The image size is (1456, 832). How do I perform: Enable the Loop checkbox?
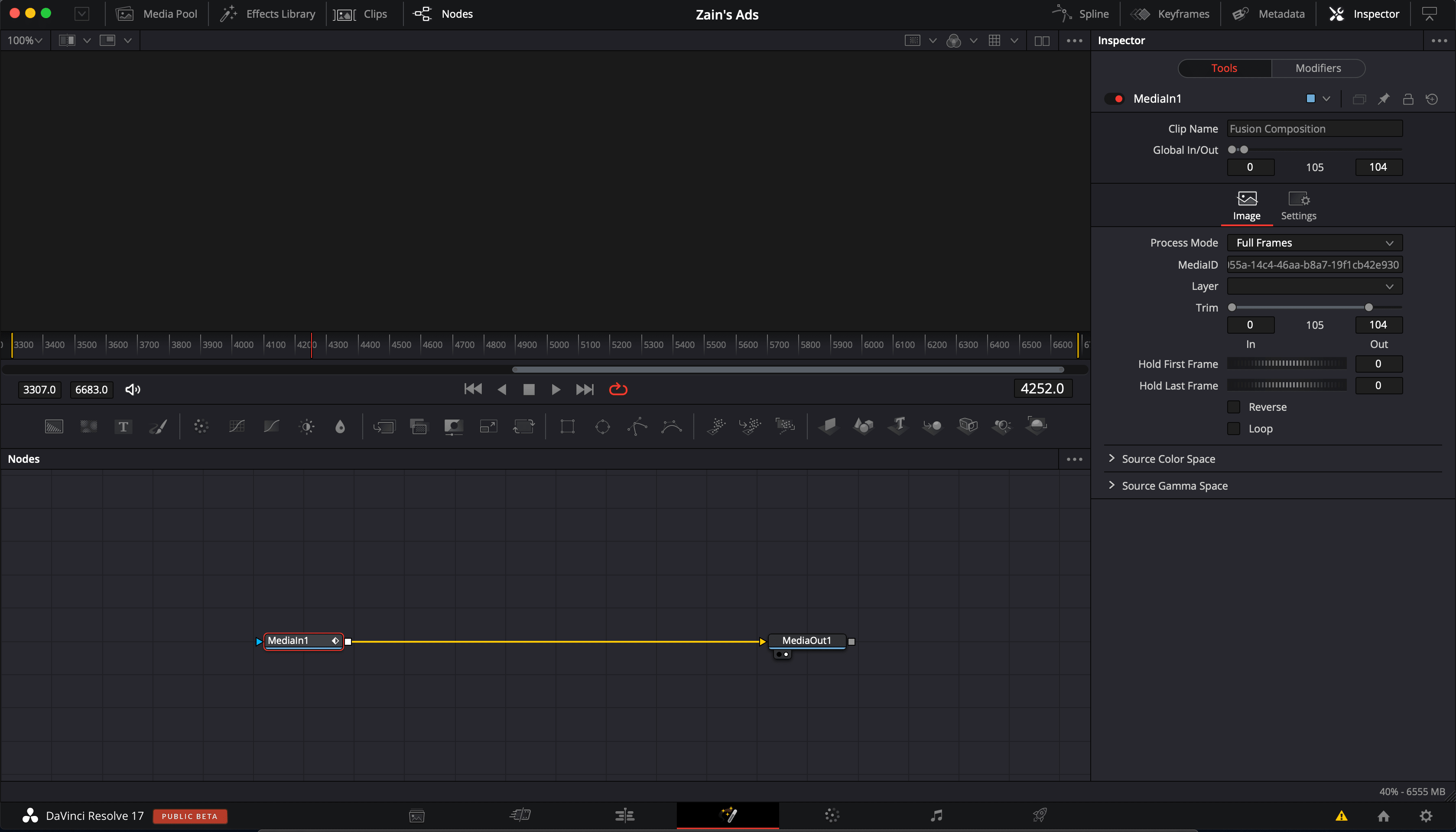click(1234, 428)
